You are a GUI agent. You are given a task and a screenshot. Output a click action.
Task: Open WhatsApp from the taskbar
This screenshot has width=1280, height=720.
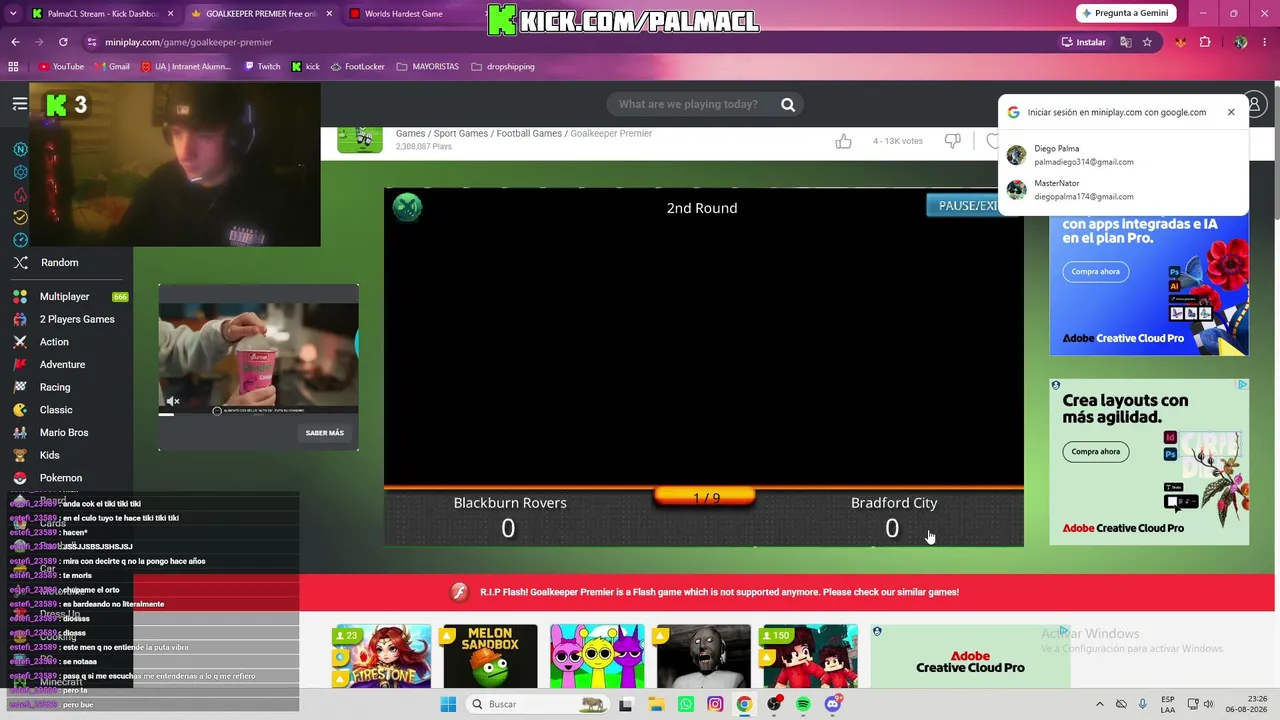685,704
